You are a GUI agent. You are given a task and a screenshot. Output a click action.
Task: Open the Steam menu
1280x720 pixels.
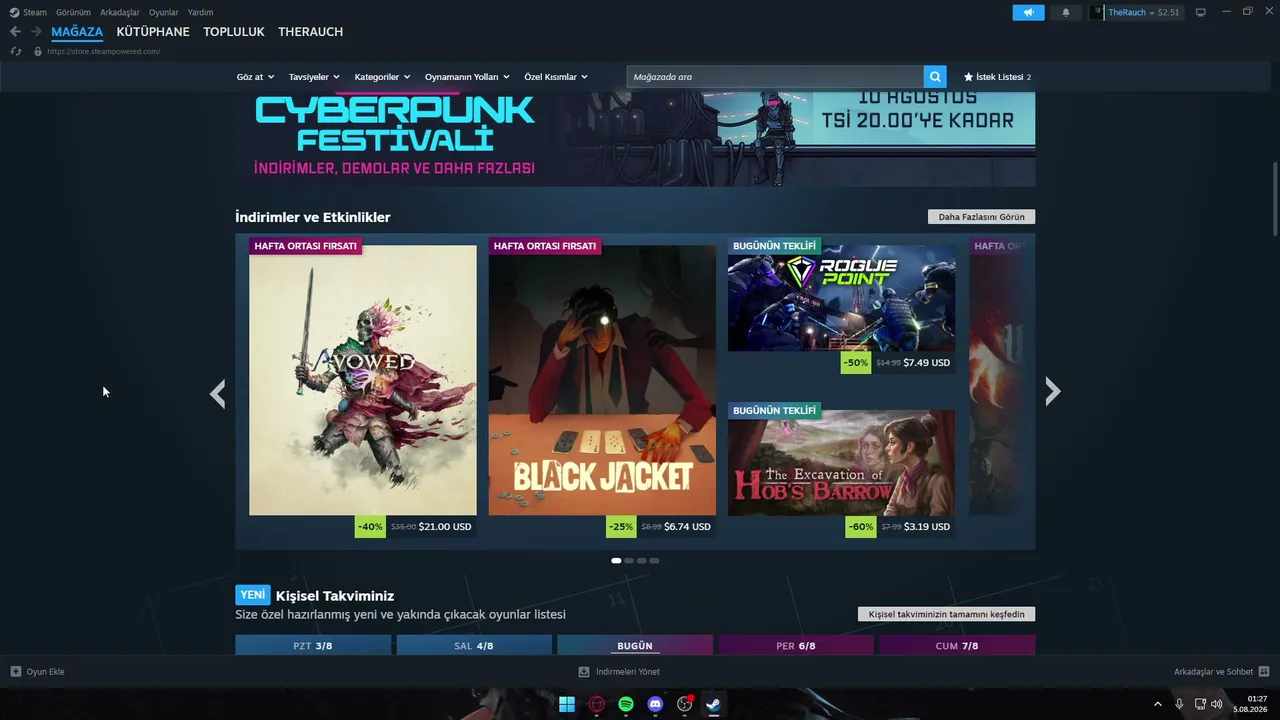pyautogui.click(x=35, y=12)
